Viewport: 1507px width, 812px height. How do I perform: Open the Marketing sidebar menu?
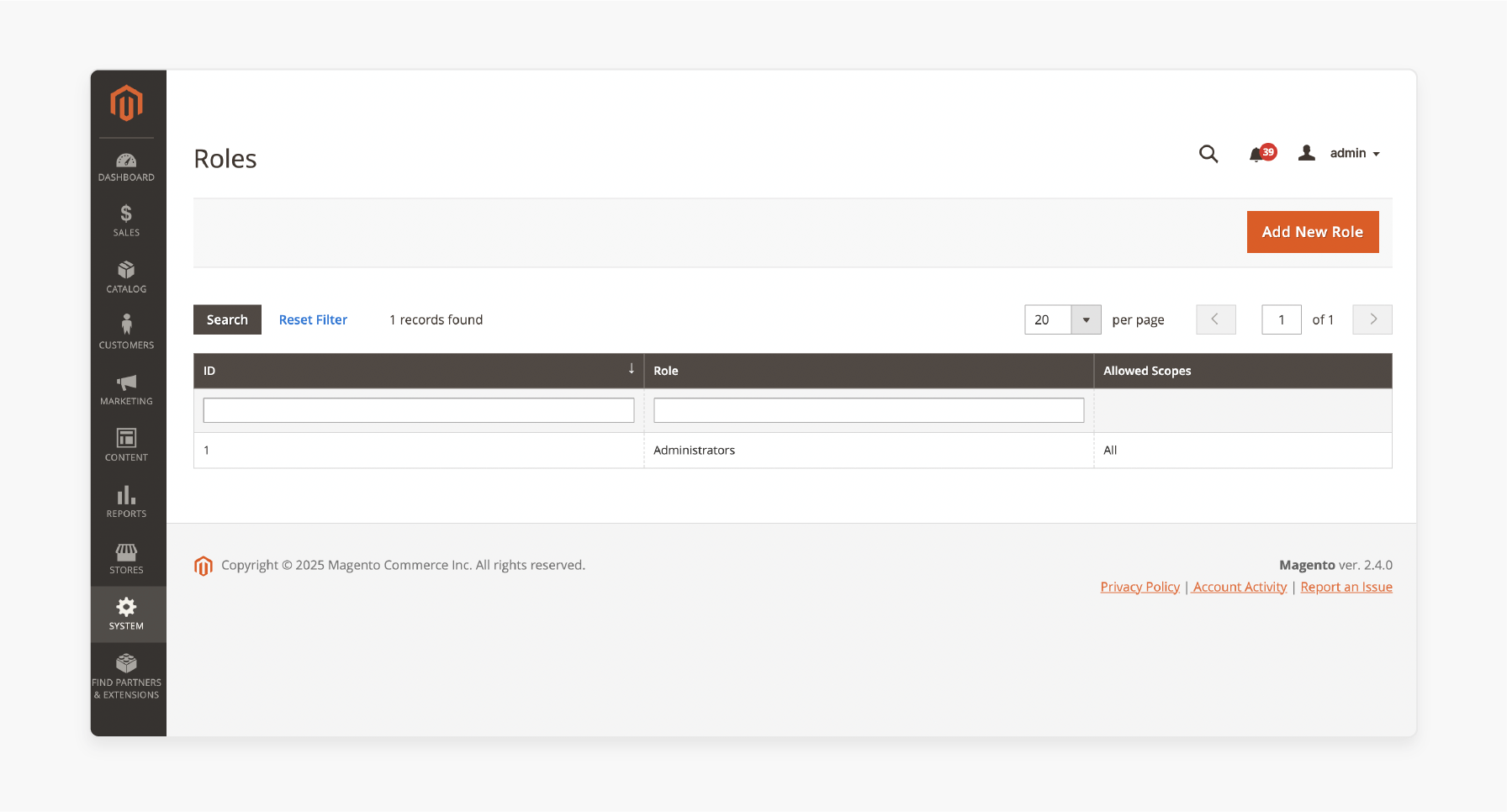click(x=126, y=389)
